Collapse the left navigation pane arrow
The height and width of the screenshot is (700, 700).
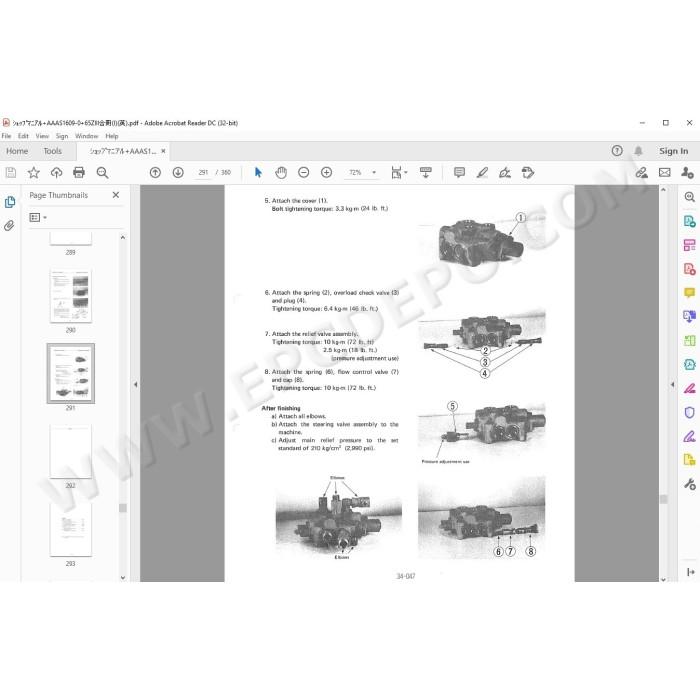(x=136, y=384)
